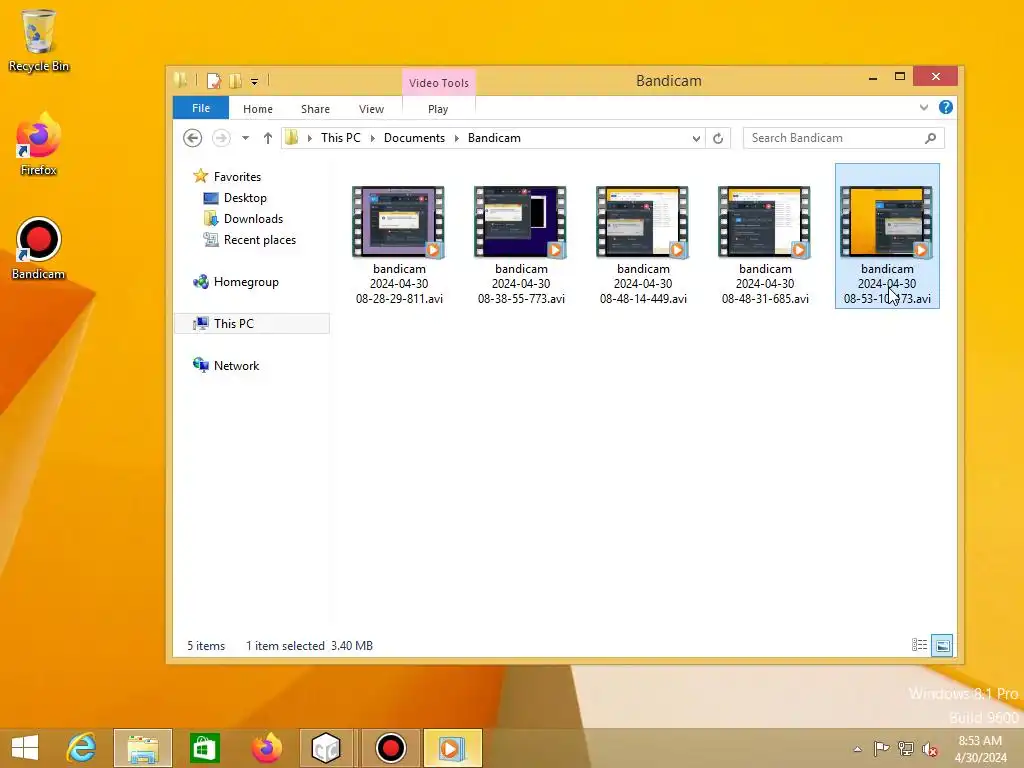Click Documents in the address breadcrumb

[x=414, y=138]
